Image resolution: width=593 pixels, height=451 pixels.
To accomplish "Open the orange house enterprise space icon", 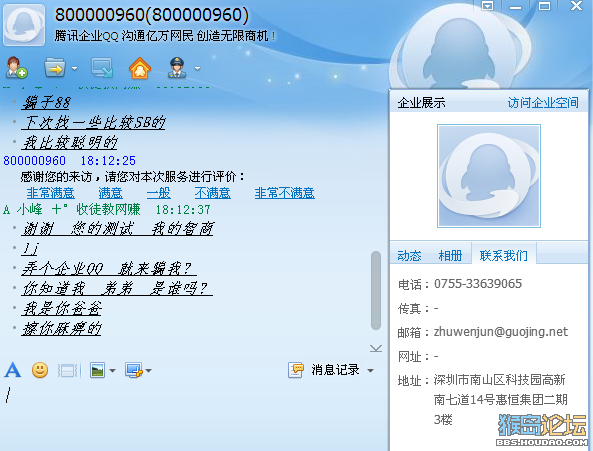I will tap(140, 68).
